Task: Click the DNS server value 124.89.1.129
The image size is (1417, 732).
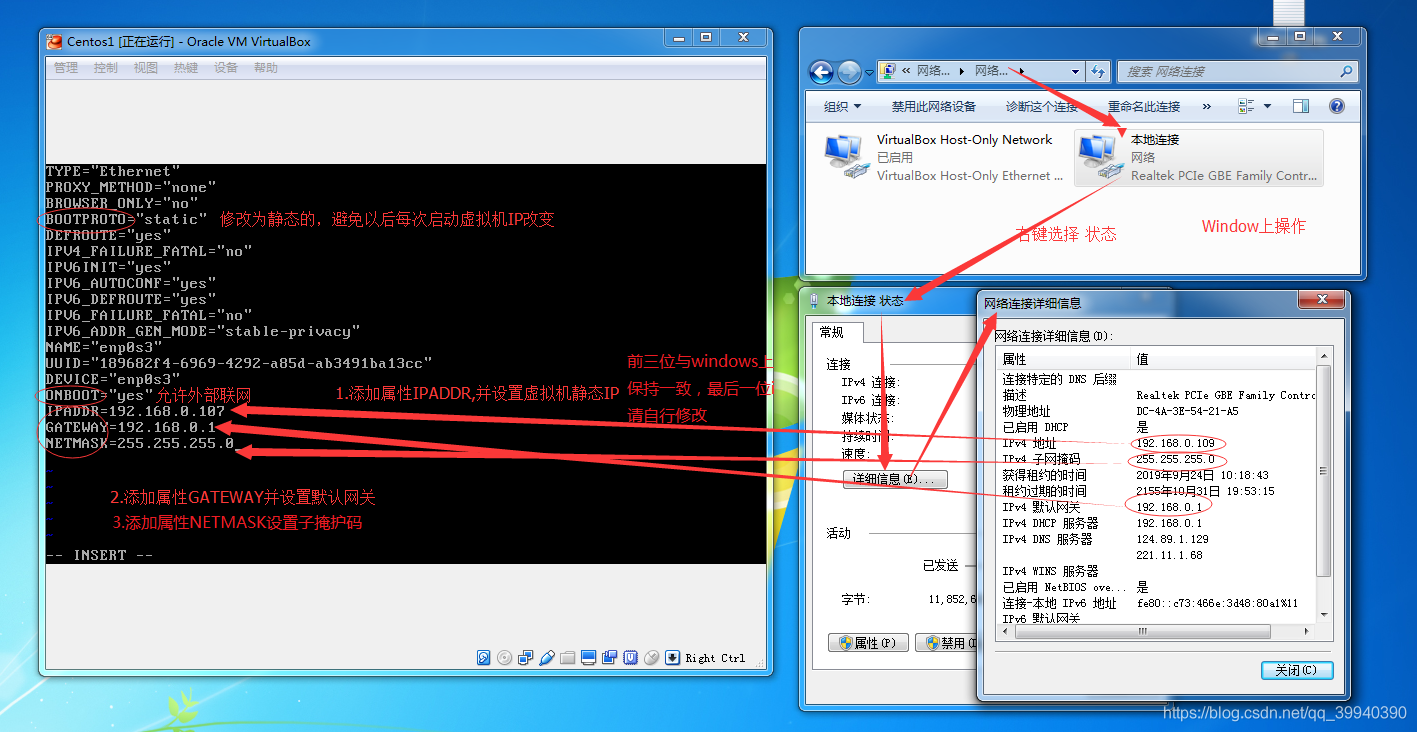Action: click(1172, 539)
